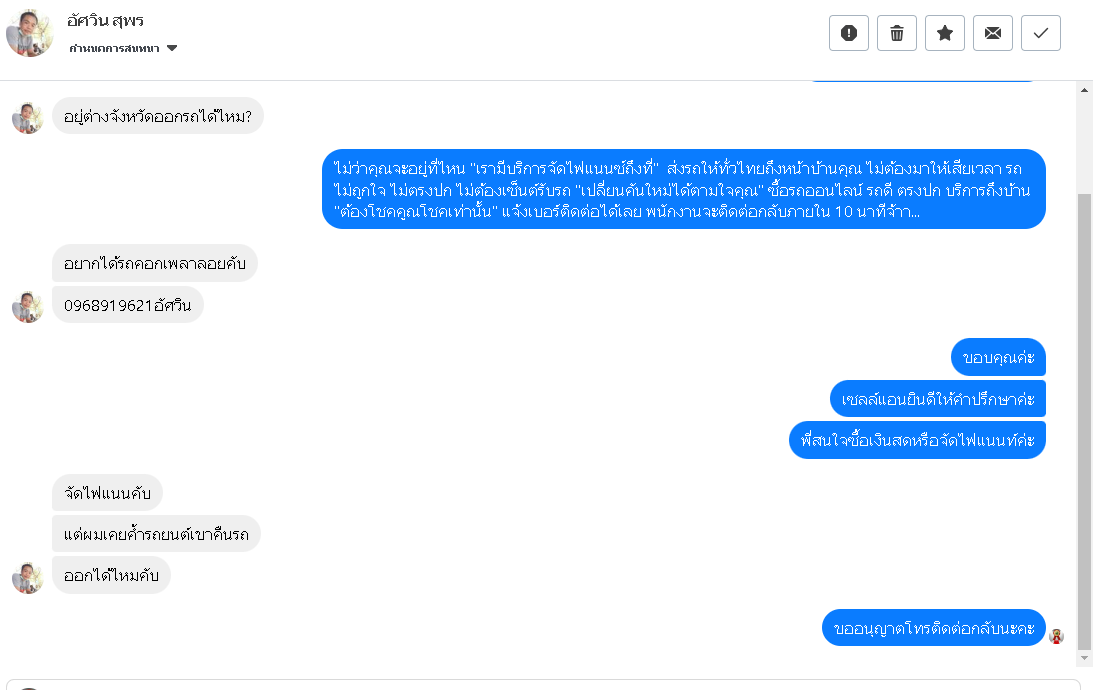Open อัศวิน สุพร profile picture in header

pyautogui.click(x=29, y=33)
